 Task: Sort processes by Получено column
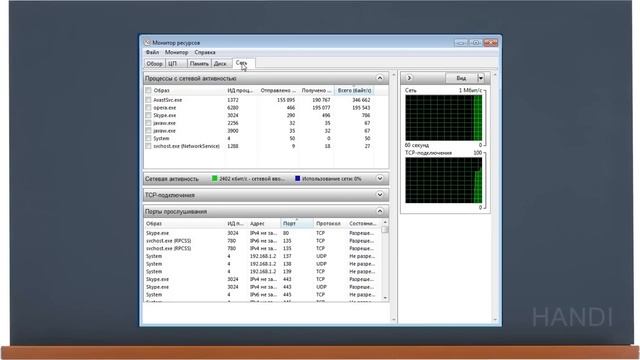click(x=316, y=90)
